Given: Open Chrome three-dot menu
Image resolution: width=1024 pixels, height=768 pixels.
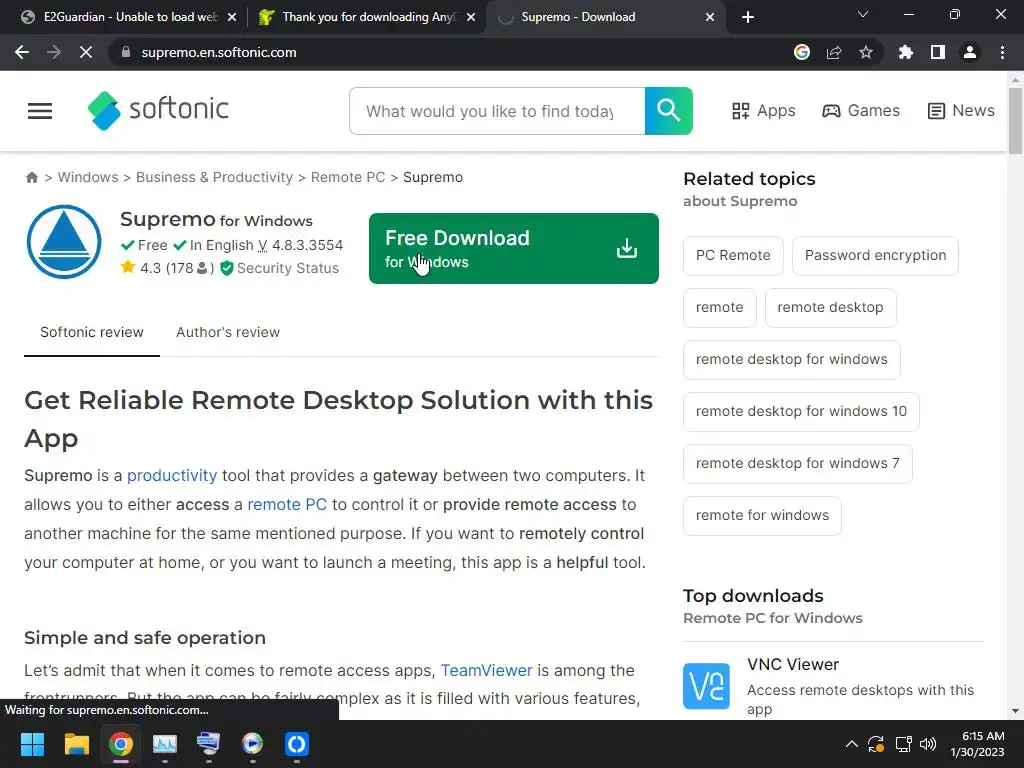Looking at the screenshot, I should click(x=1002, y=52).
